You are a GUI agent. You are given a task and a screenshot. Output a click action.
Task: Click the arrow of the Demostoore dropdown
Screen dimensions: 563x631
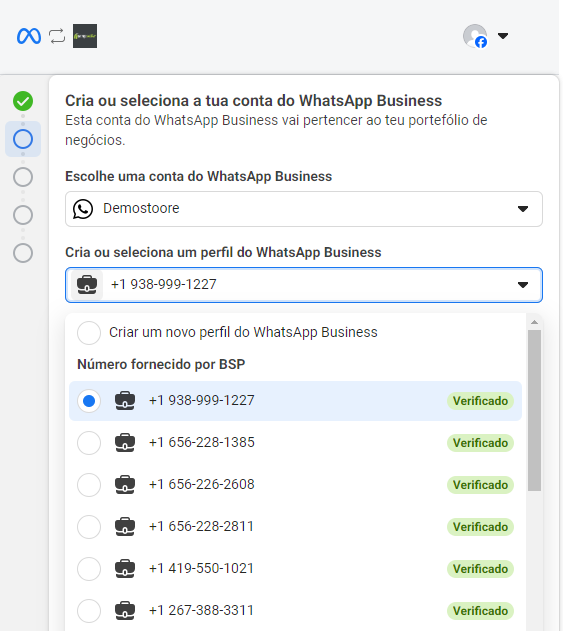(523, 209)
